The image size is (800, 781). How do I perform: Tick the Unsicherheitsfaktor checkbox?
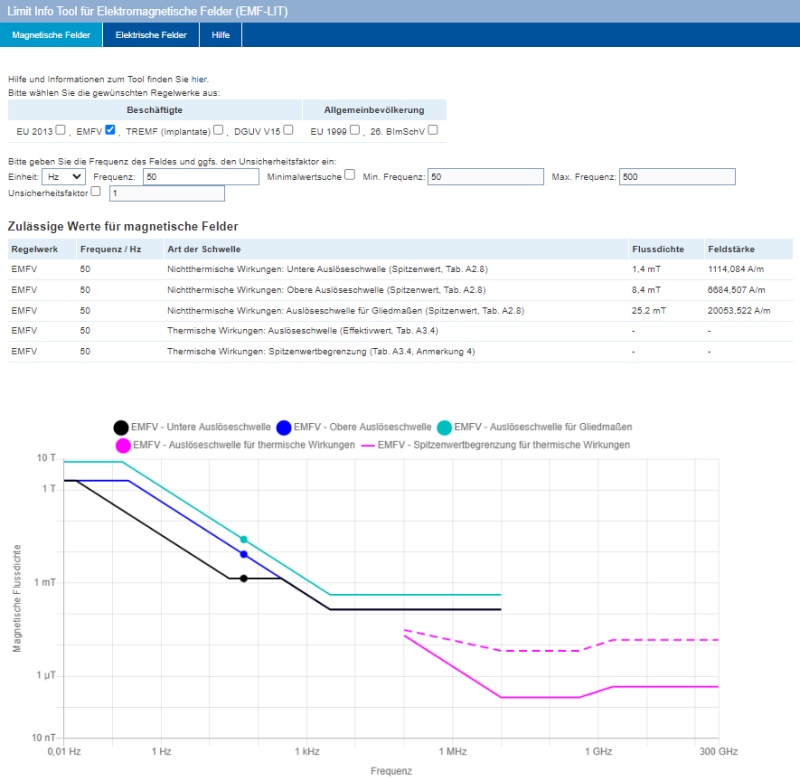pyautogui.click(x=96, y=191)
